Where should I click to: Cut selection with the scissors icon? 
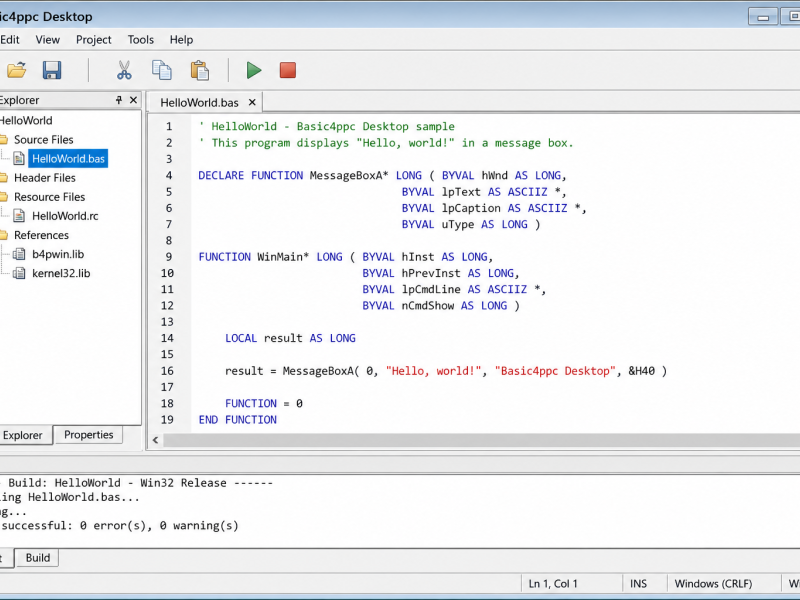[x=124, y=70]
